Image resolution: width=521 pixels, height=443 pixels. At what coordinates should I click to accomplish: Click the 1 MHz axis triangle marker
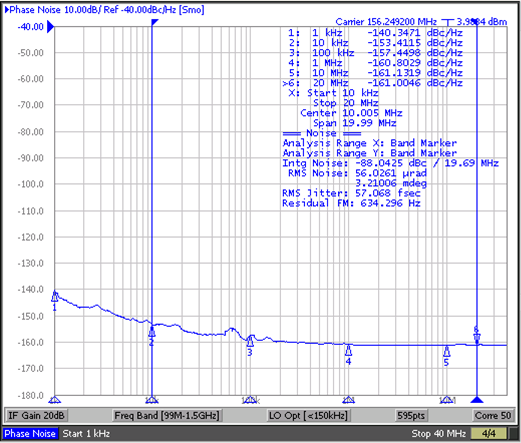pyautogui.click(x=348, y=399)
